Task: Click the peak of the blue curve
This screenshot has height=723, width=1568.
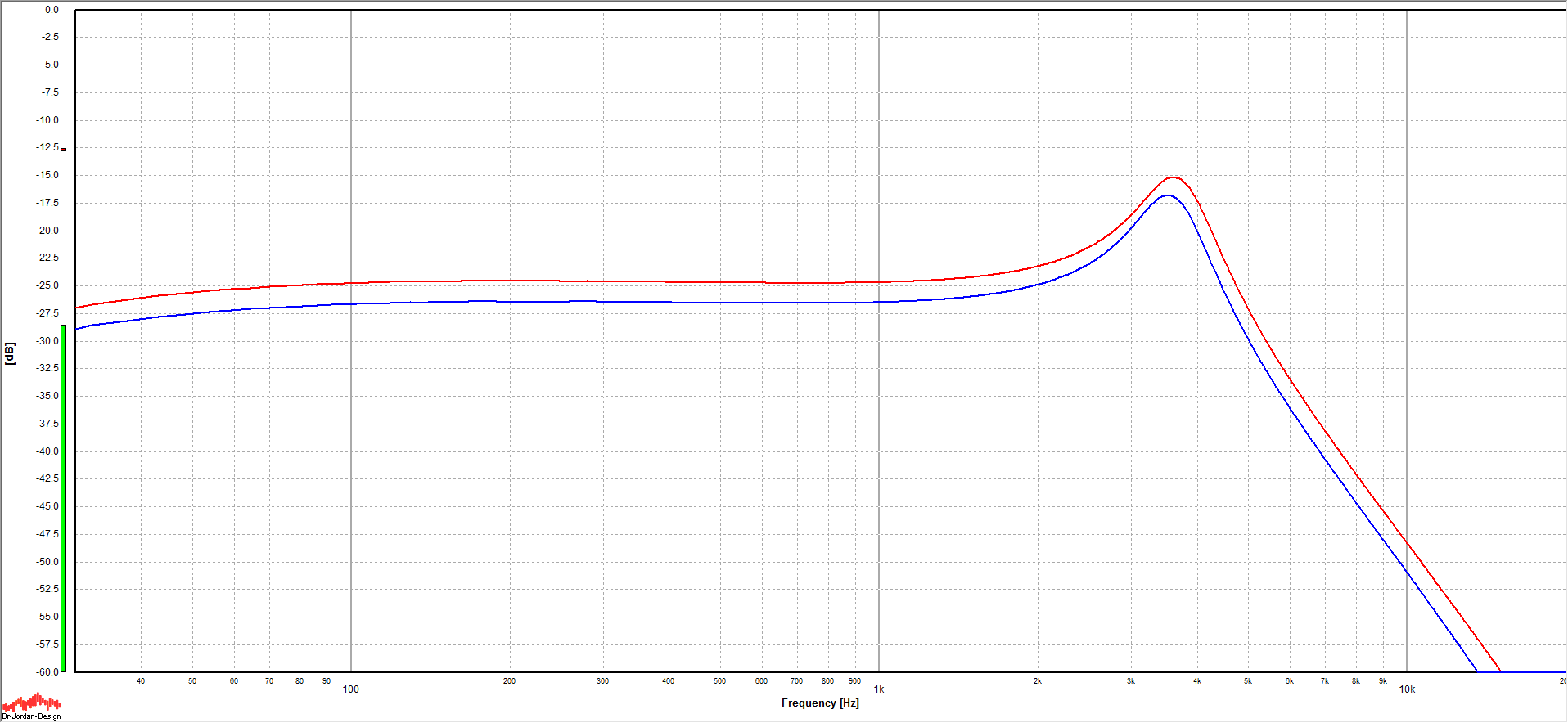Action: point(1166,195)
